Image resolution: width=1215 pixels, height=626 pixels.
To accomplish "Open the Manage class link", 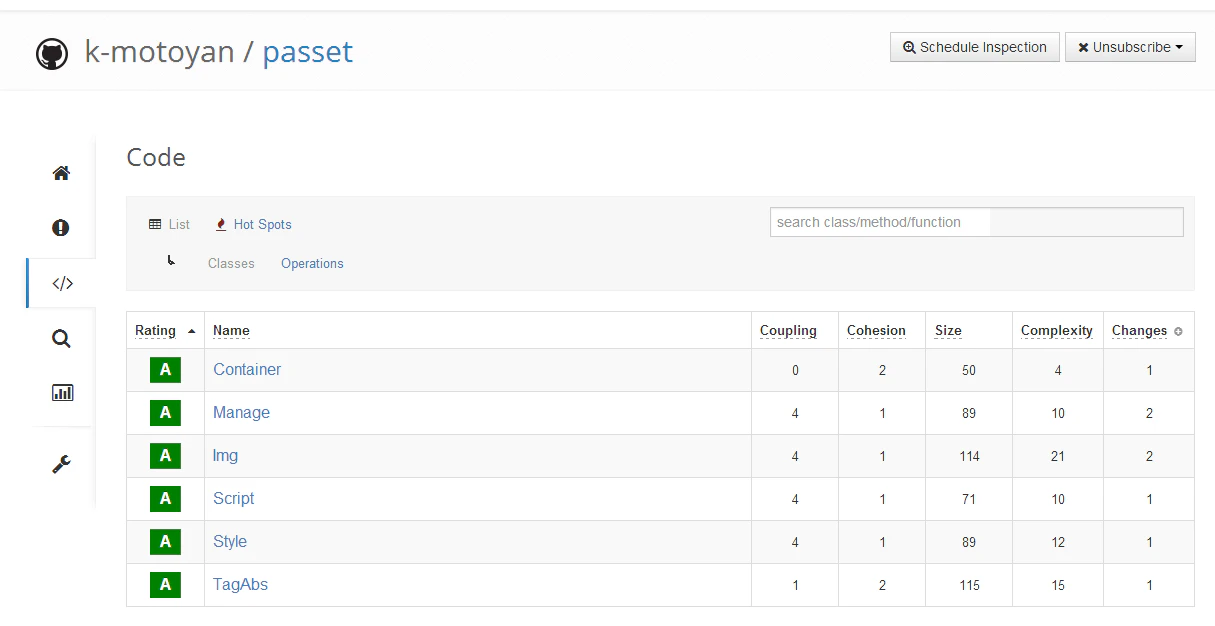I will [x=241, y=412].
